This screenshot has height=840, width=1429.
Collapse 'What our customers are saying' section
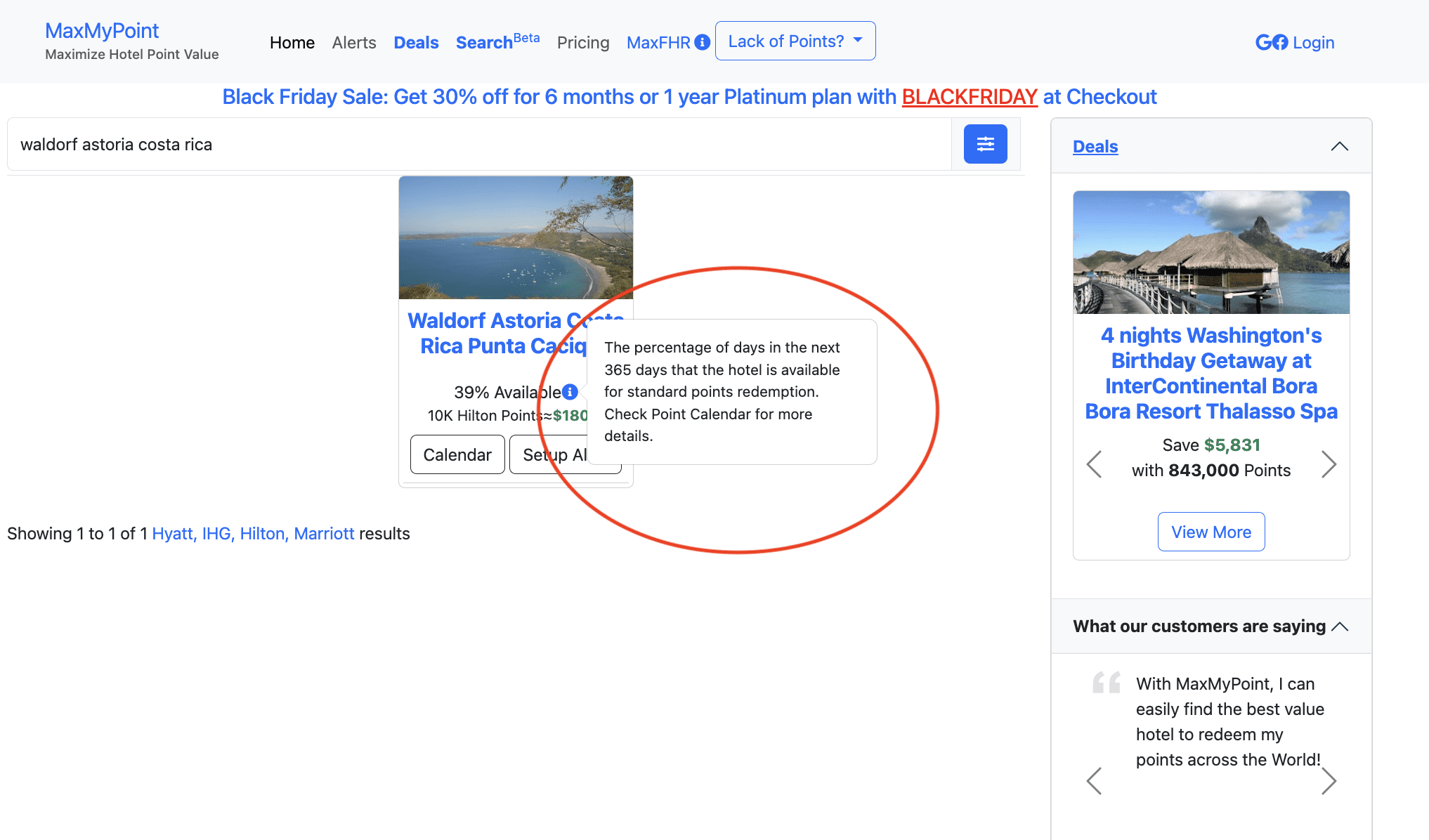1340,626
